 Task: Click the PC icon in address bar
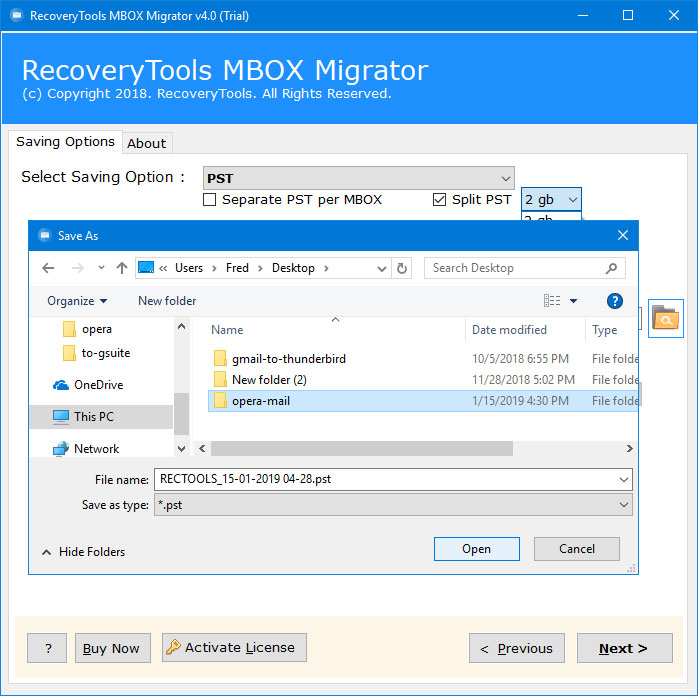[x=146, y=267]
